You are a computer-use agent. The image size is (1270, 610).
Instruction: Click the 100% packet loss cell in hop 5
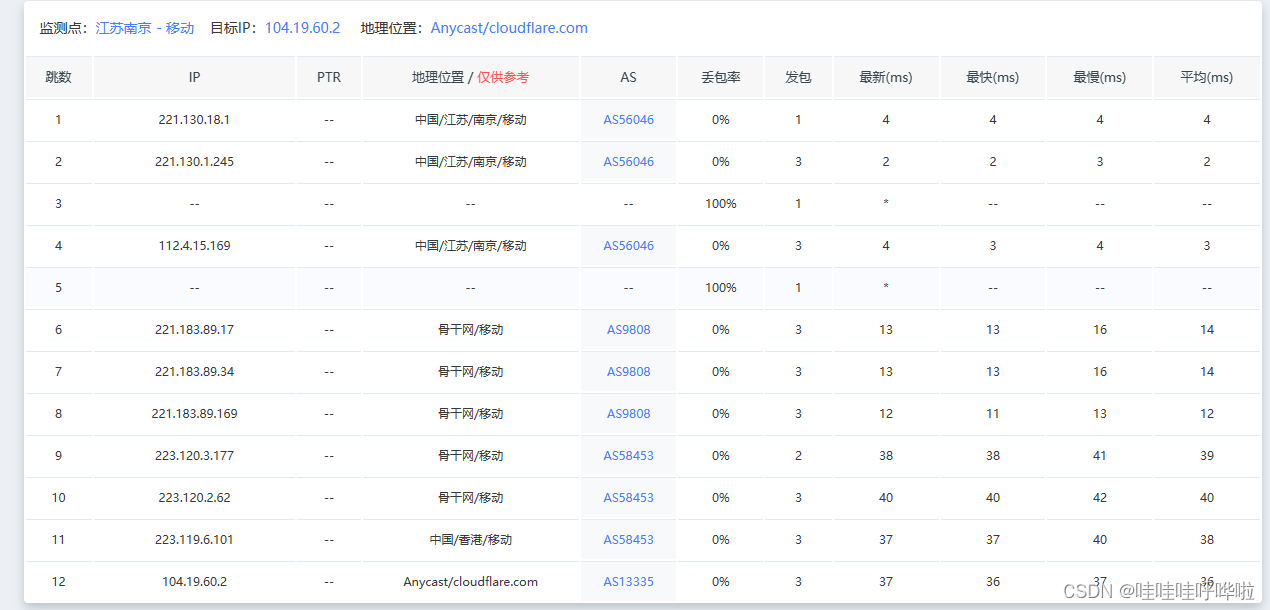click(720, 288)
